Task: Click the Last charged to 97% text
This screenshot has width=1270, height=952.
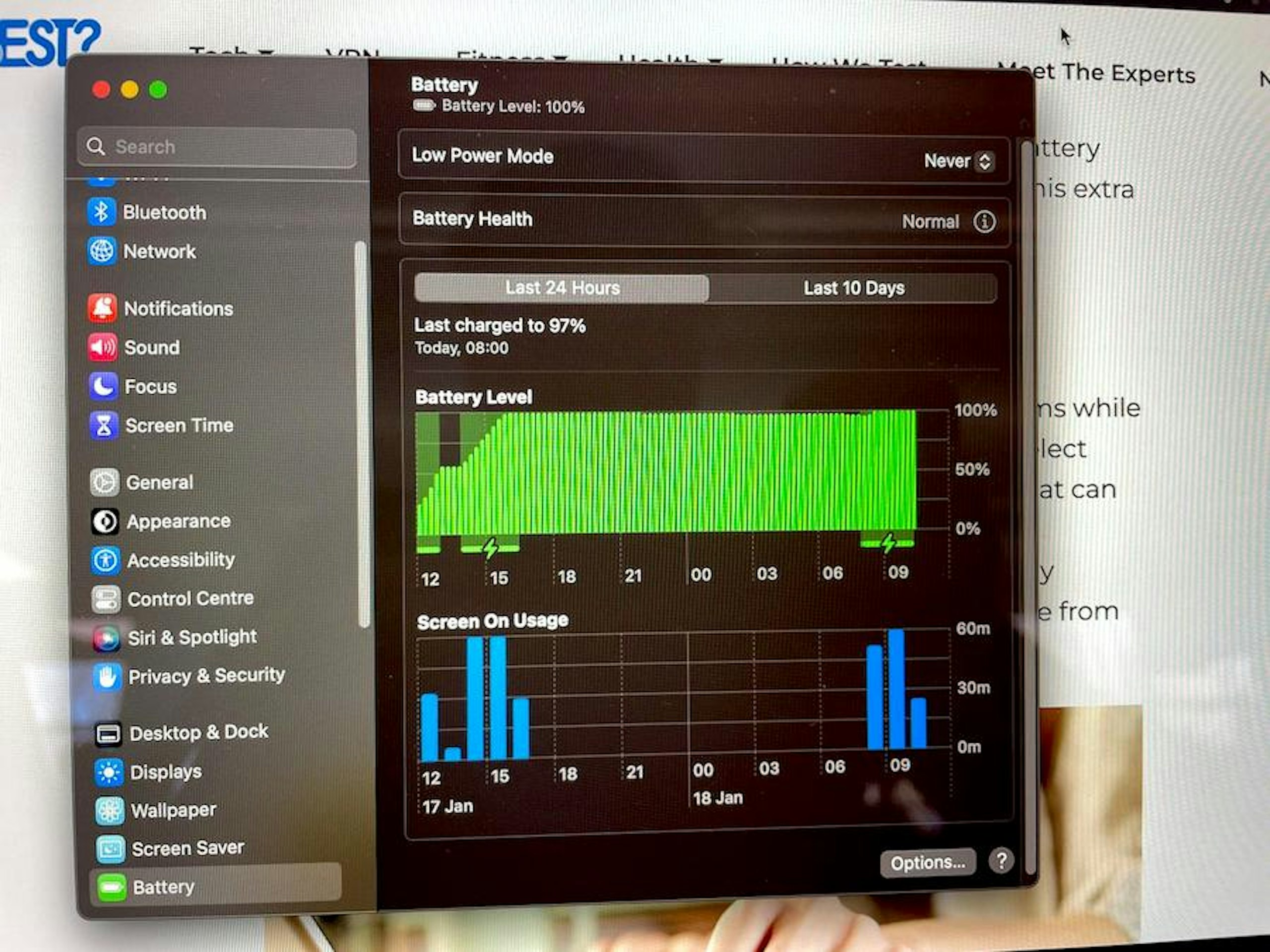Action: coord(500,325)
